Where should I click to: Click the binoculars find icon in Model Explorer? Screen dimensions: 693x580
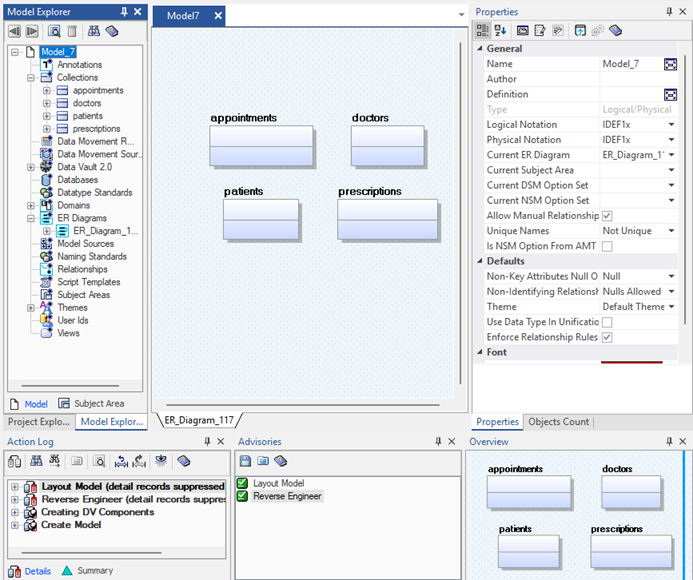point(94,31)
